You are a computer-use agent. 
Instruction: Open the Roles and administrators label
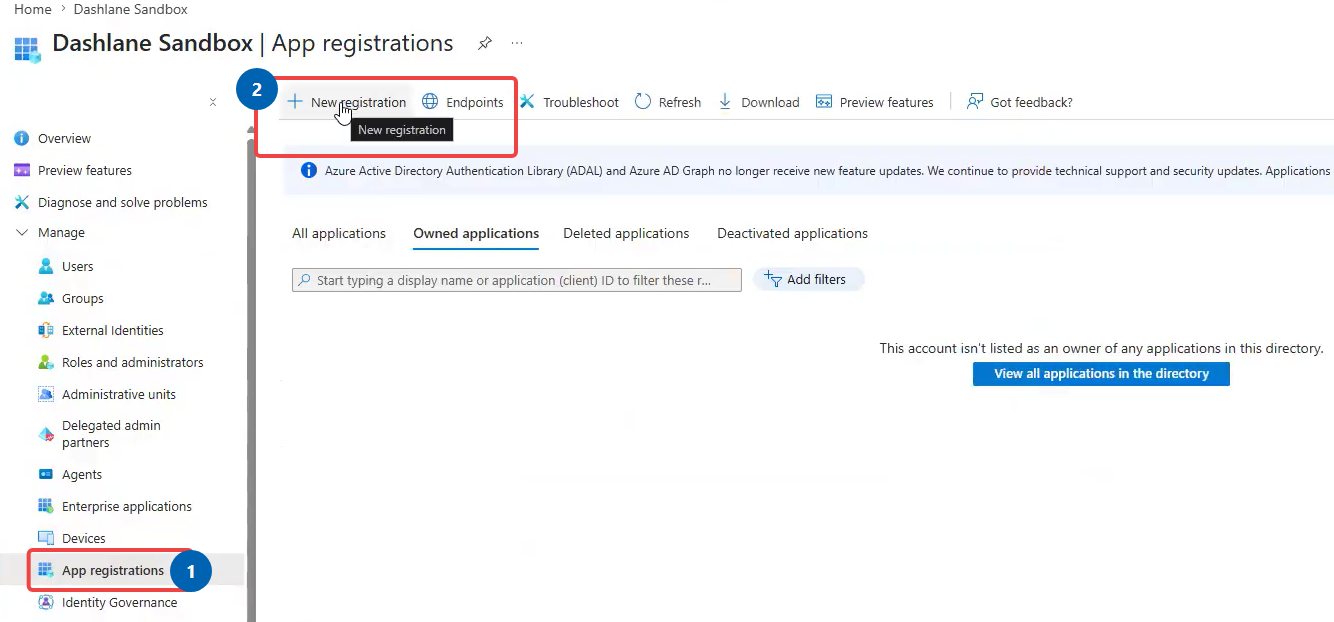point(132,362)
